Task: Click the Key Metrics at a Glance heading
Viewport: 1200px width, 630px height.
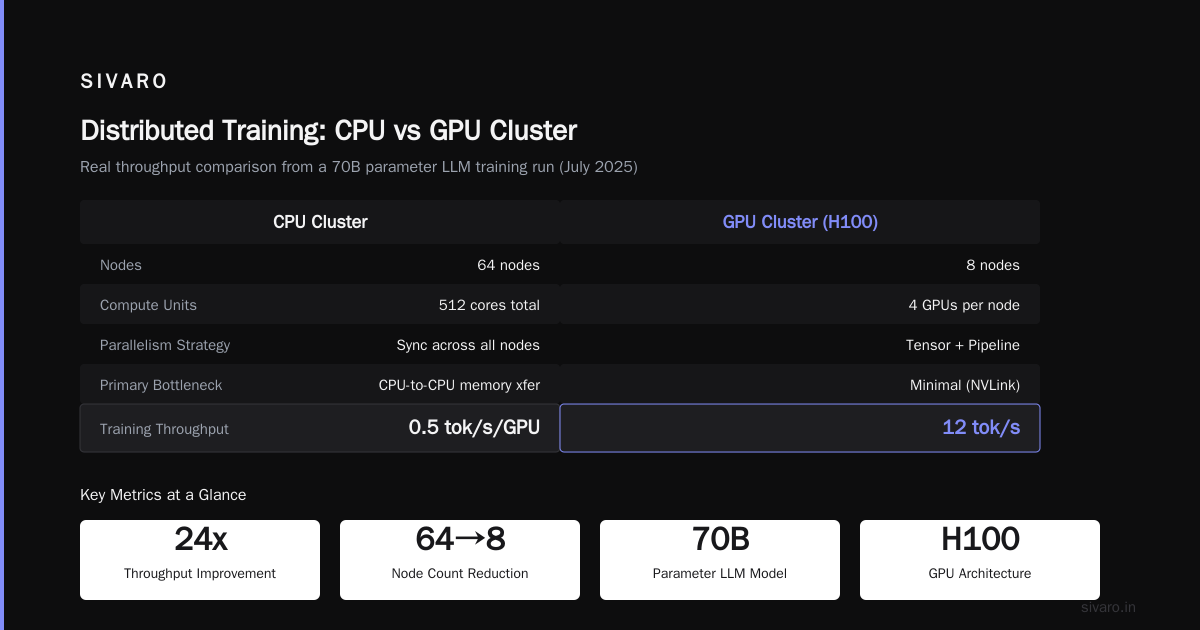Action: [163, 495]
